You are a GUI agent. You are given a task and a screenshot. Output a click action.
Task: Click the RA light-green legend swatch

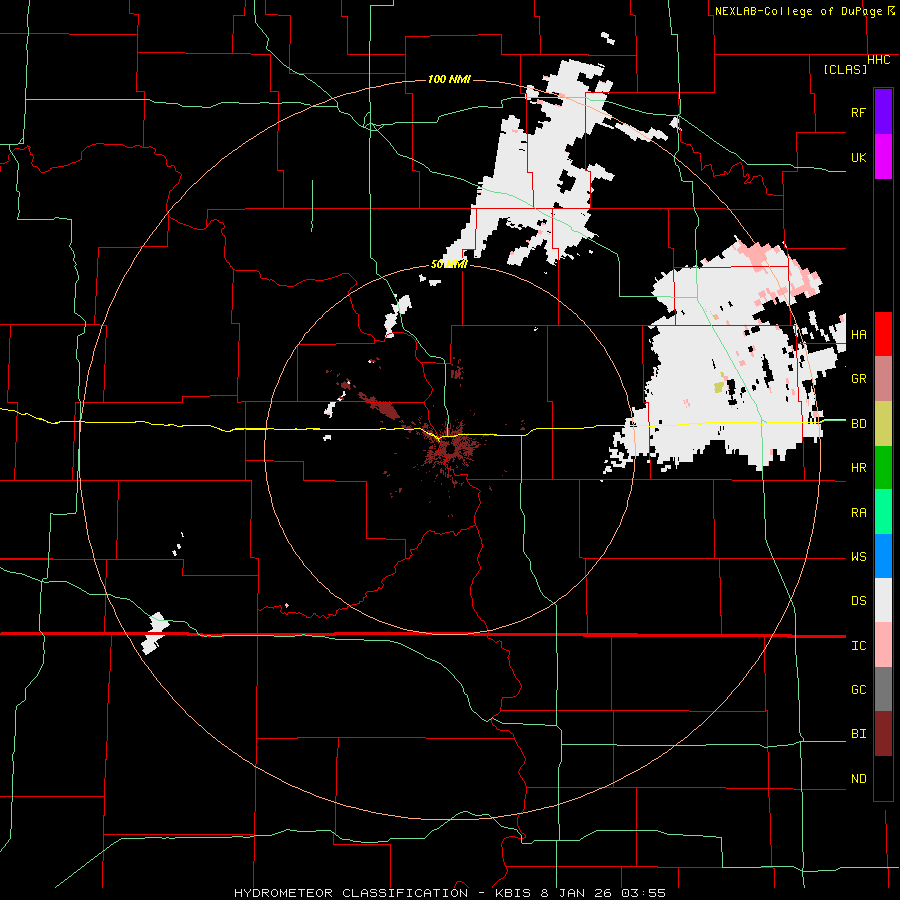pos(883,512)
